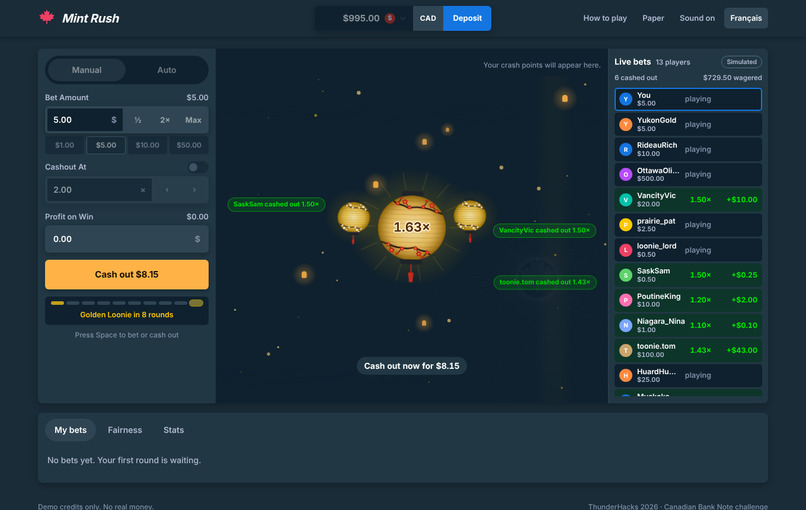Screen dimensions: 806x510
Task: Click the Simulated badge in Live bets
Action: pyautogui.click(x=741, y=62)
